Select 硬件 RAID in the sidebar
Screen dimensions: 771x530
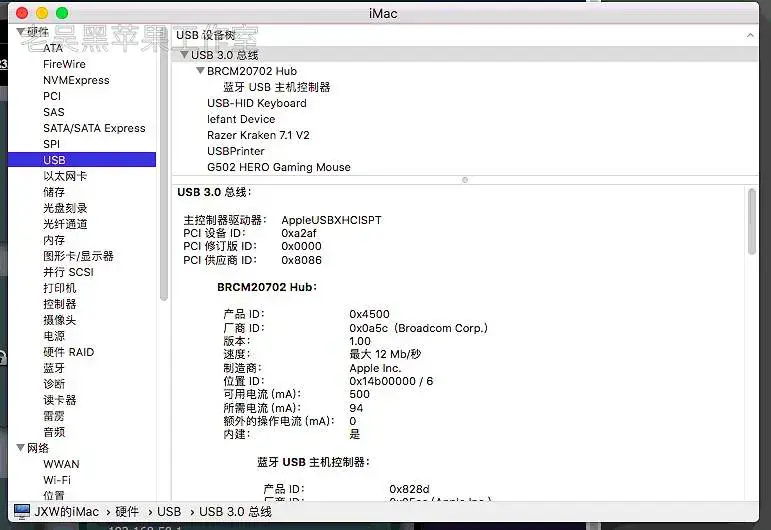[68, 352]
